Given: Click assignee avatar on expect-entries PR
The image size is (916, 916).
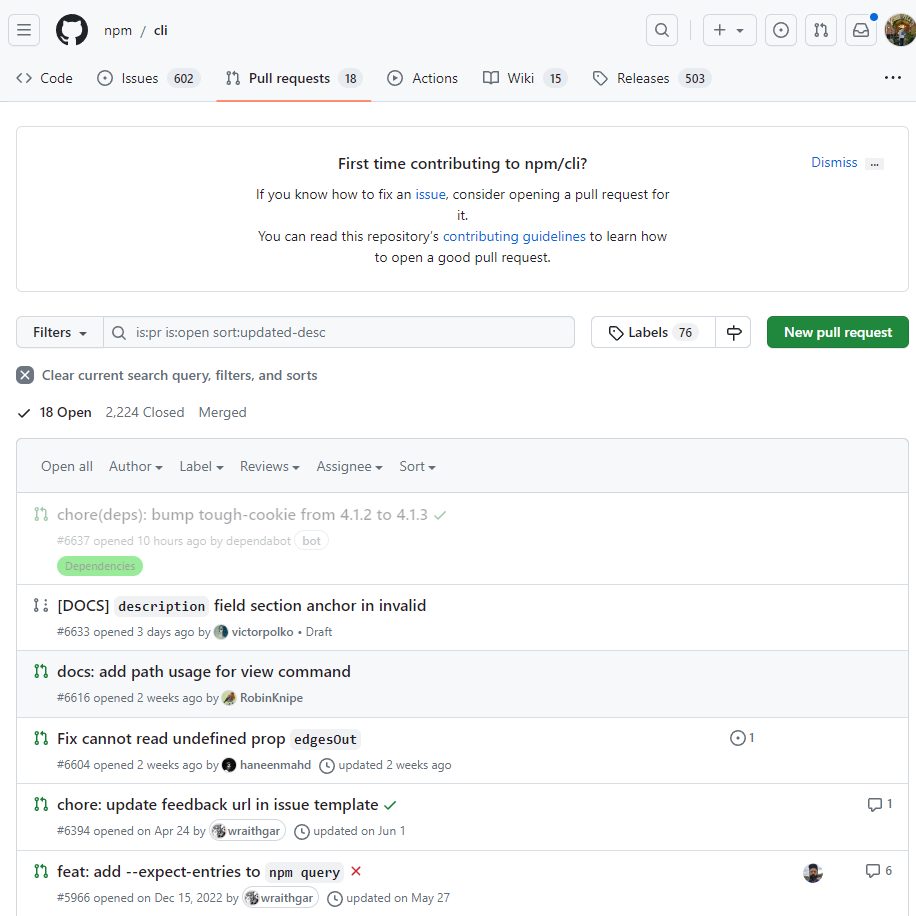Looking at the screenshot, I should (x=813, y=873).
